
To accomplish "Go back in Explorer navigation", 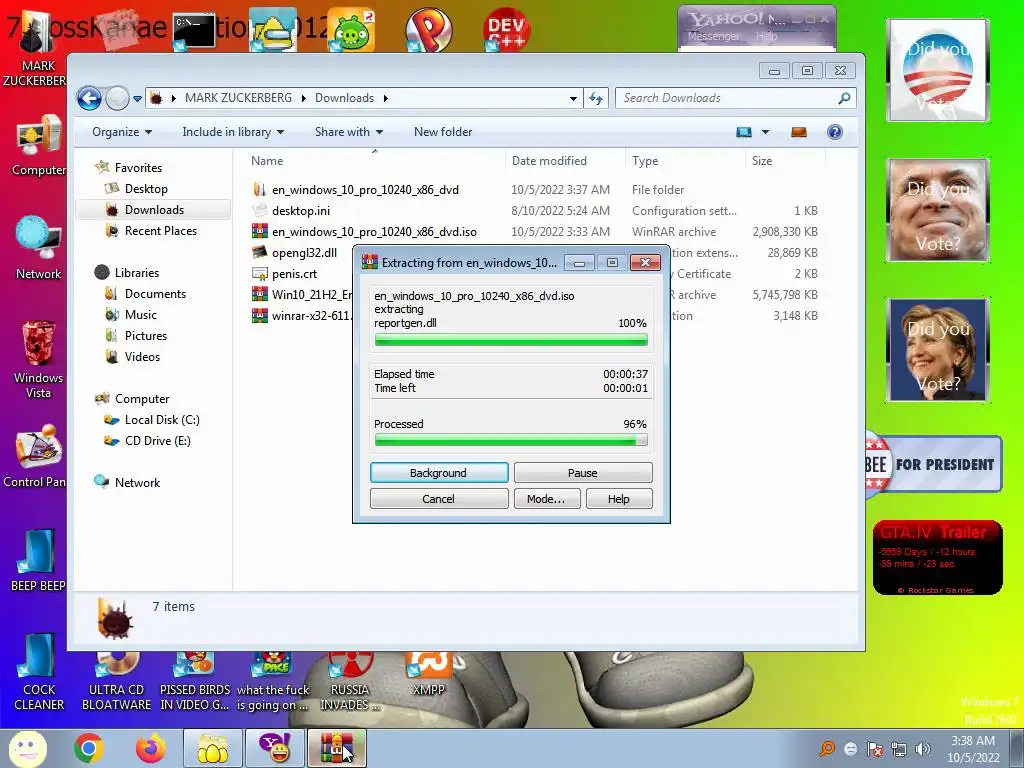I will pos(89,99).
